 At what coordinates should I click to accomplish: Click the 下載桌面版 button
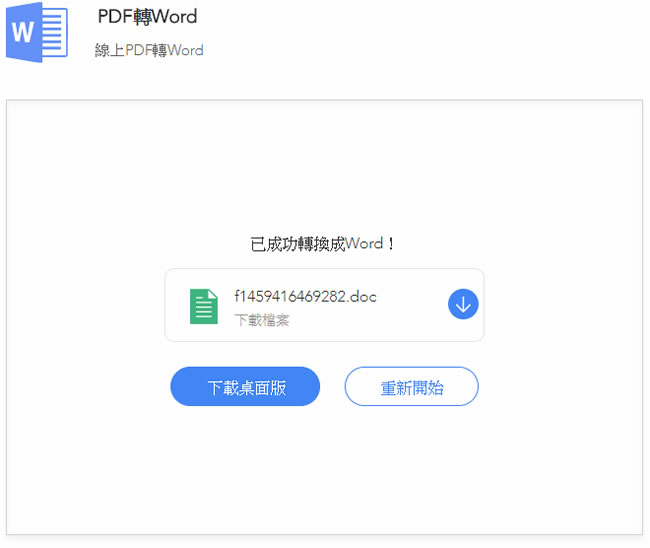[x=245, y=386]
